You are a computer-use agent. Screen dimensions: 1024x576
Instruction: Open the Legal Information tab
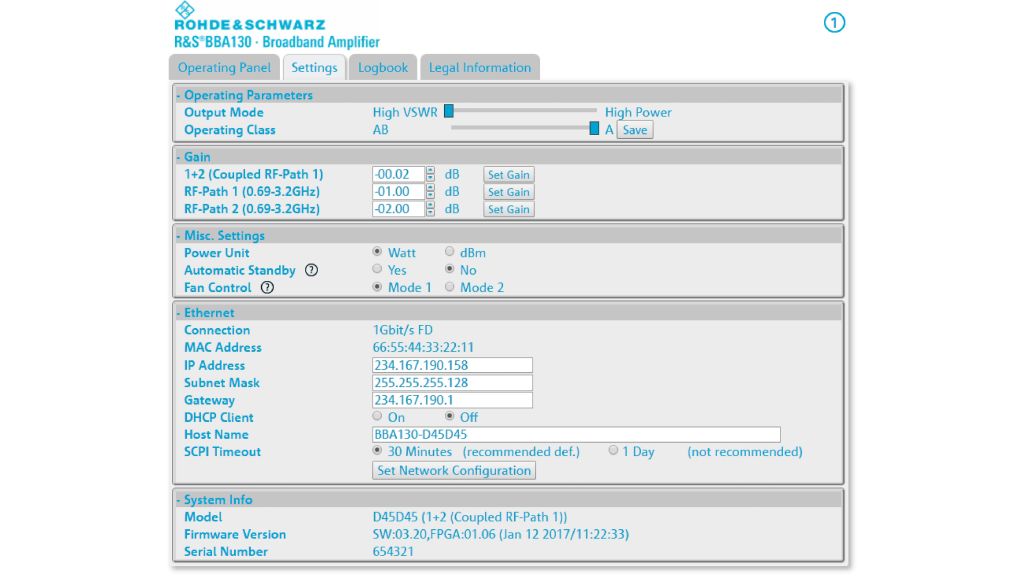479,68
